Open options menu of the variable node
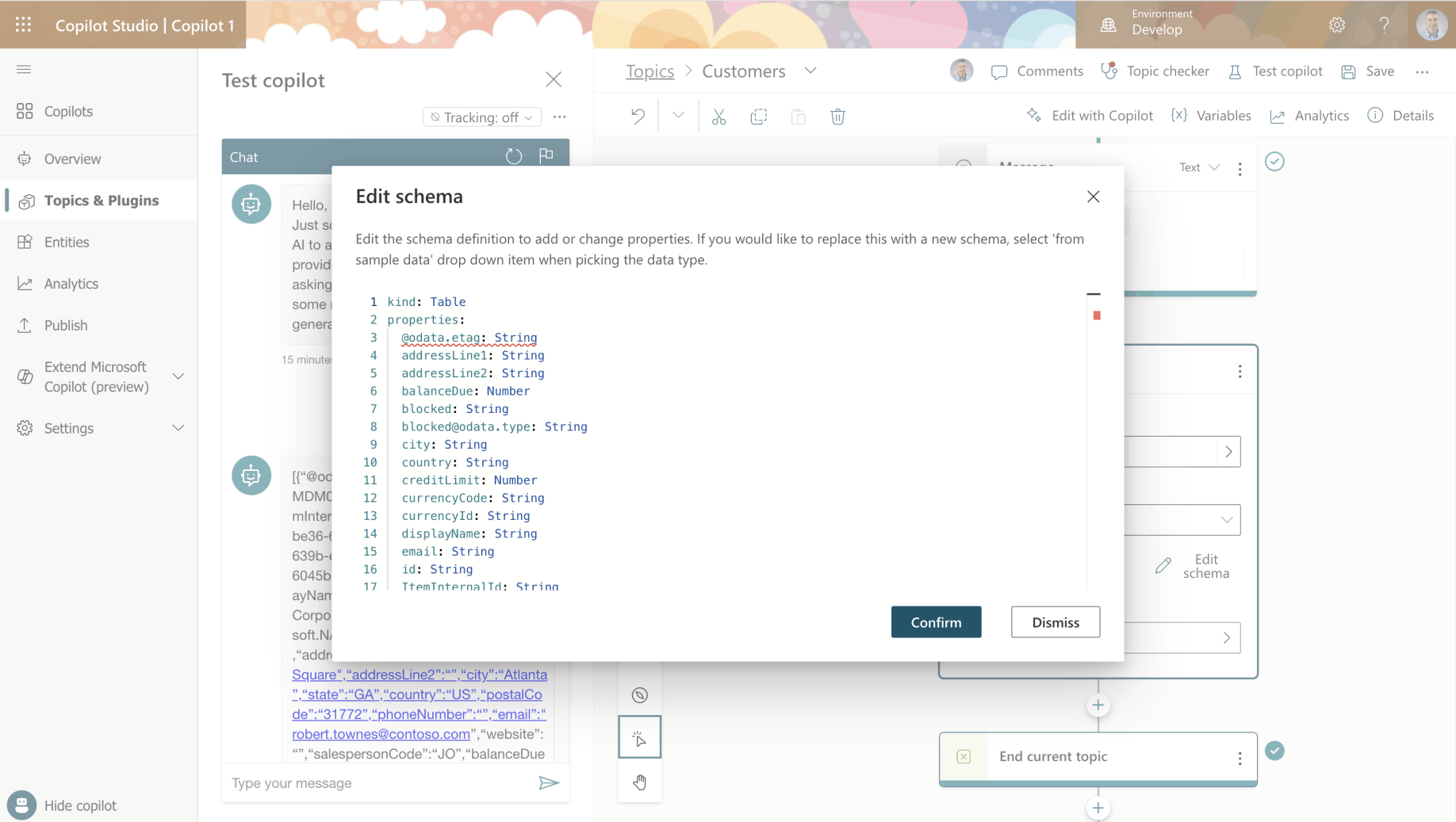Viewport: 1456px width, 822px height. (x=1240, y=372)
